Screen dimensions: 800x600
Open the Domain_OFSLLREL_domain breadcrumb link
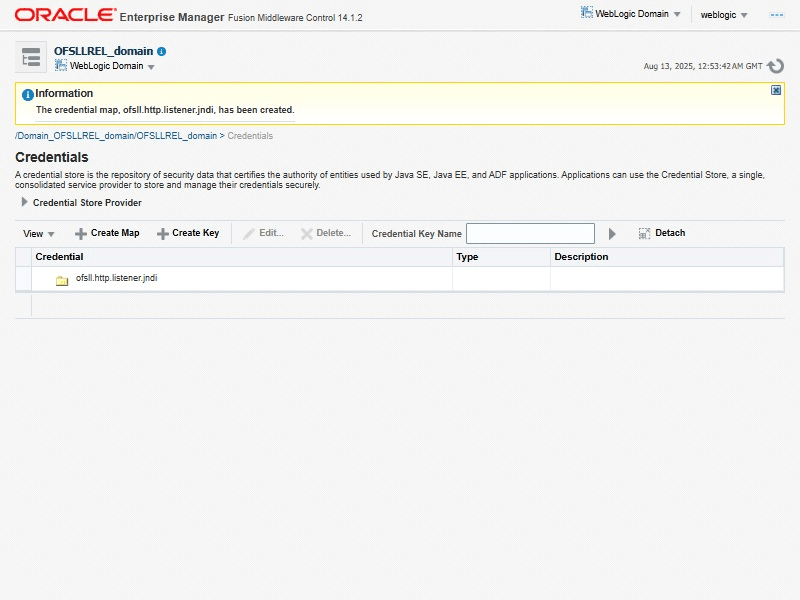(116, 136)
